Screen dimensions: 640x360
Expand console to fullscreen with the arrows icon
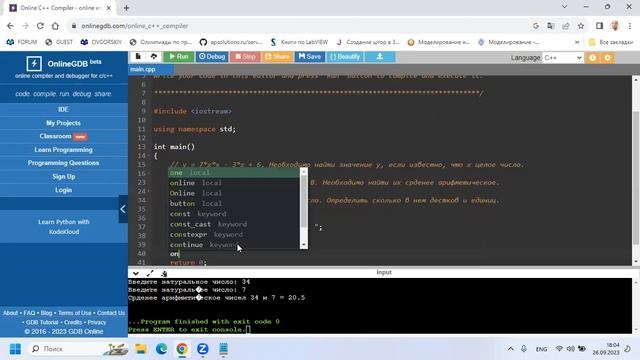[x=150, y=273]
